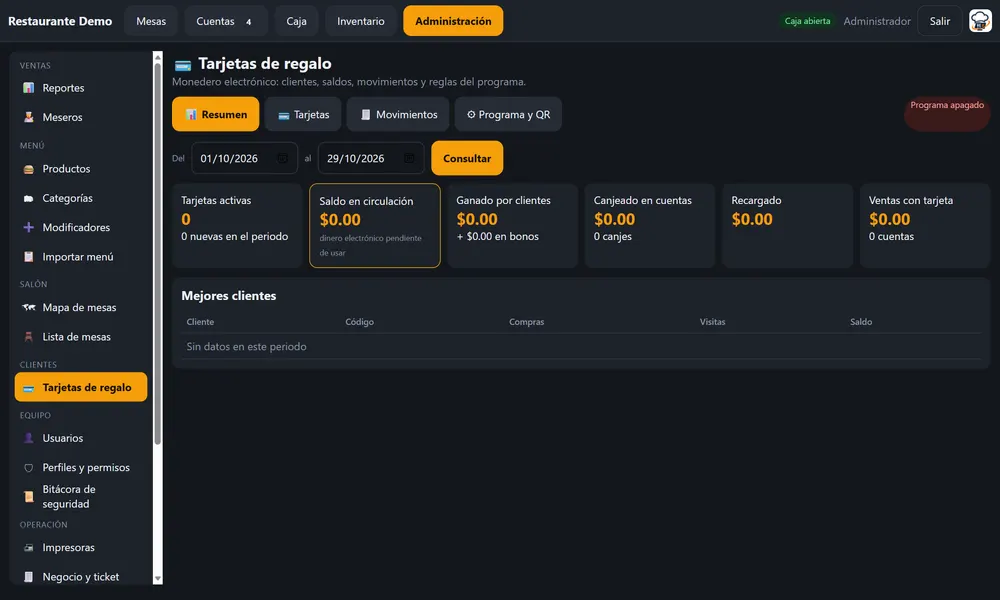Click the Negocio y ticket receipt icon

(29, 577)
